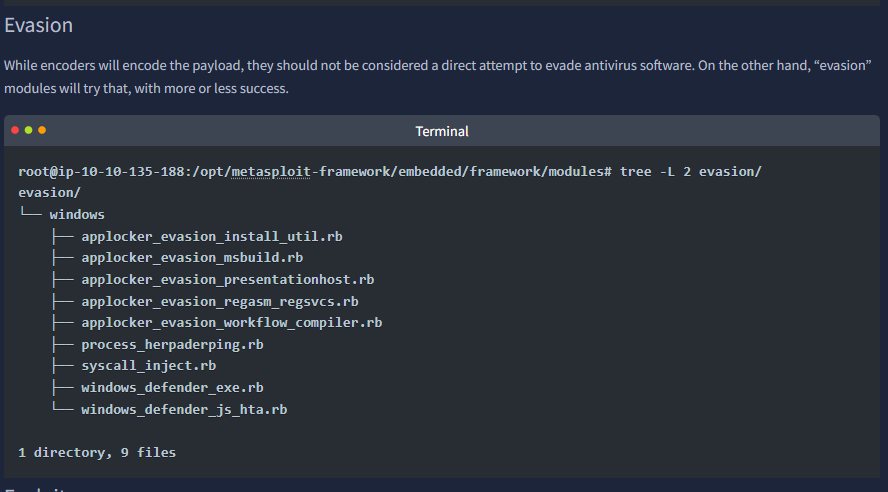Select applocker_evasion_msbuild.rb file name

(192, 258)
